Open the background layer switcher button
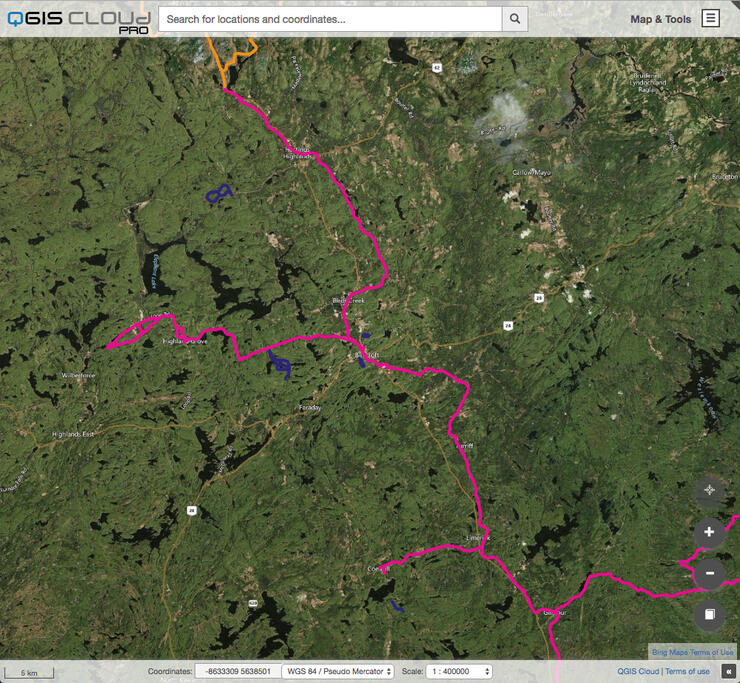Screen dimensions: 740x683 coord(709,614)
